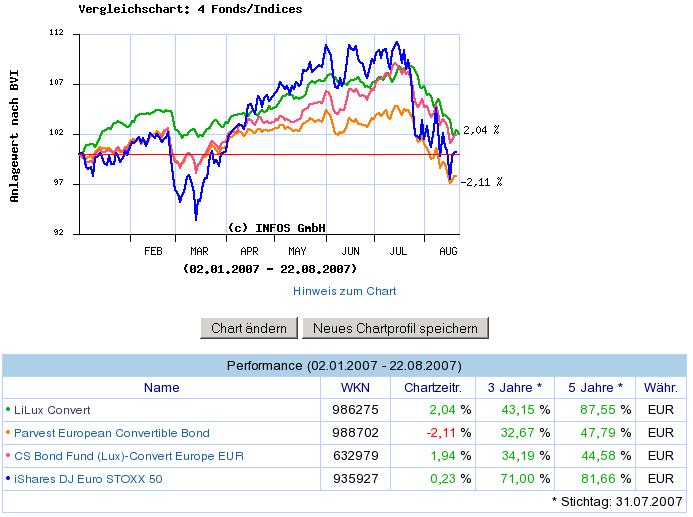
Task: Sort table by the Name column header
Action: coord(161,387)
